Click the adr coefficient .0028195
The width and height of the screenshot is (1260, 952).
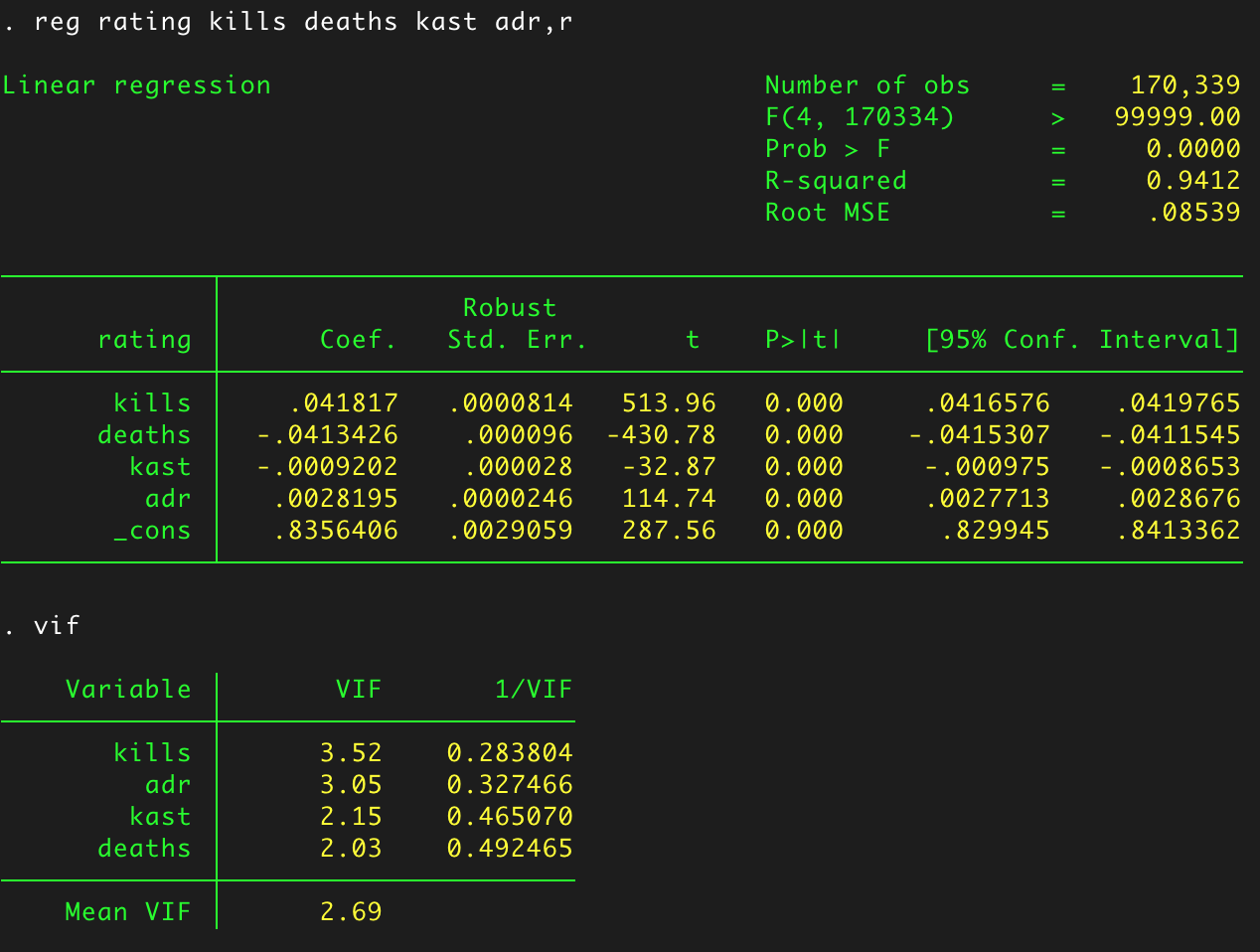pyautogui.click(x=336, y=498)
